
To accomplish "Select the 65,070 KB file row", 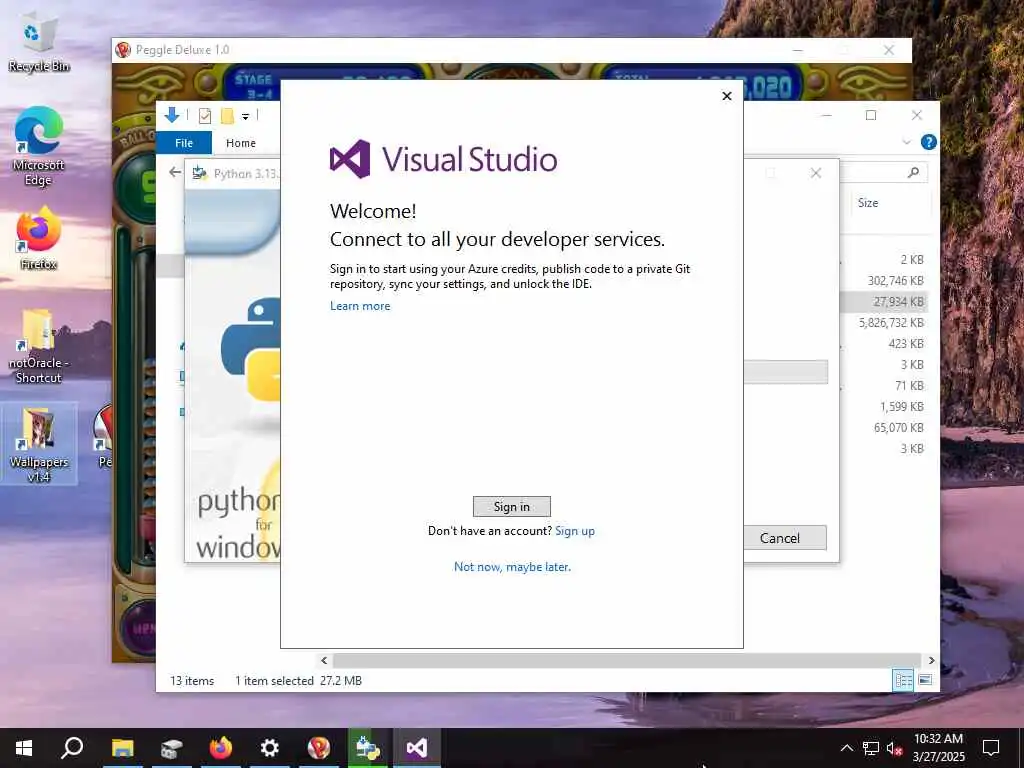I will coord(899,428).
